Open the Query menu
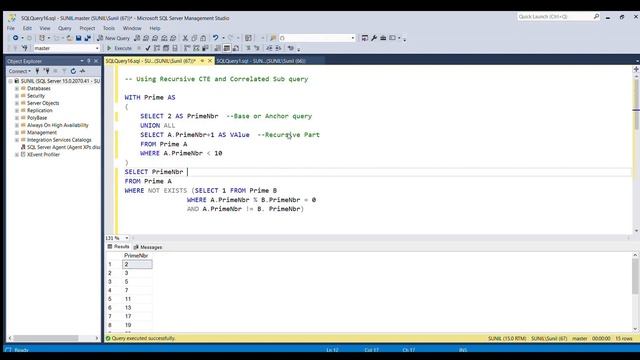 click(64, 28)
